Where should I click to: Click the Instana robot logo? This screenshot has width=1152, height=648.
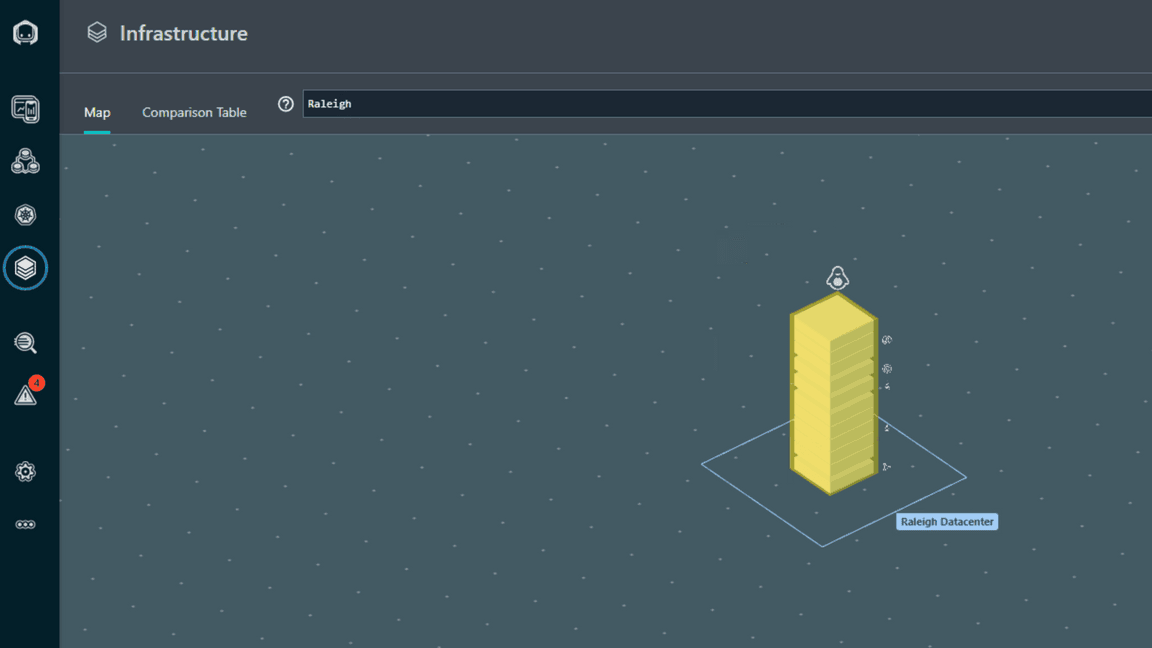coord(25,33)
